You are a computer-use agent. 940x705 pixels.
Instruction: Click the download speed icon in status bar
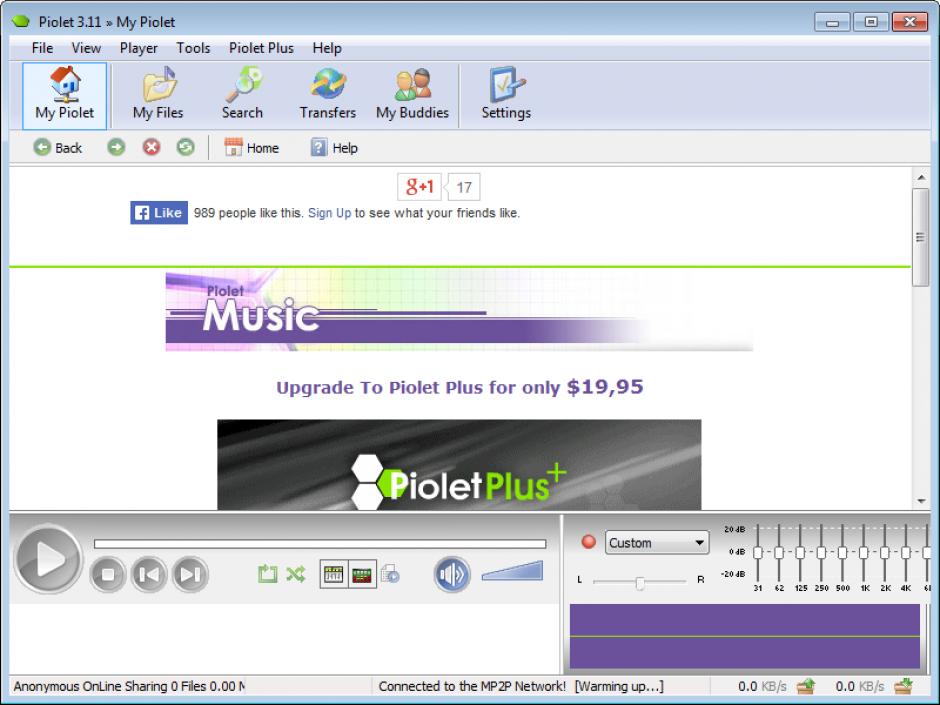903,685
